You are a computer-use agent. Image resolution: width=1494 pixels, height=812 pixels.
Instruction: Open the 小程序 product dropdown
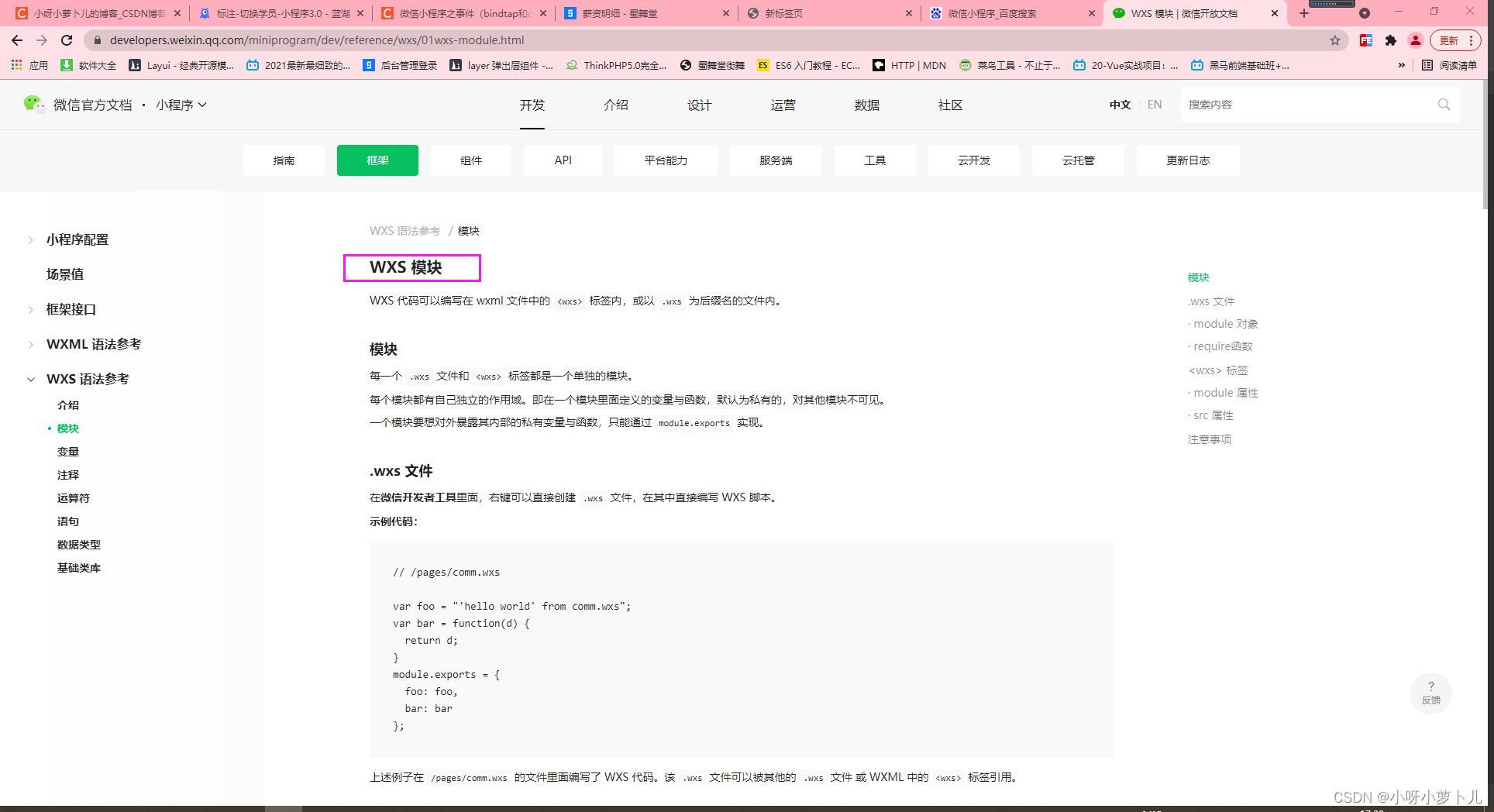coord(181,105)
